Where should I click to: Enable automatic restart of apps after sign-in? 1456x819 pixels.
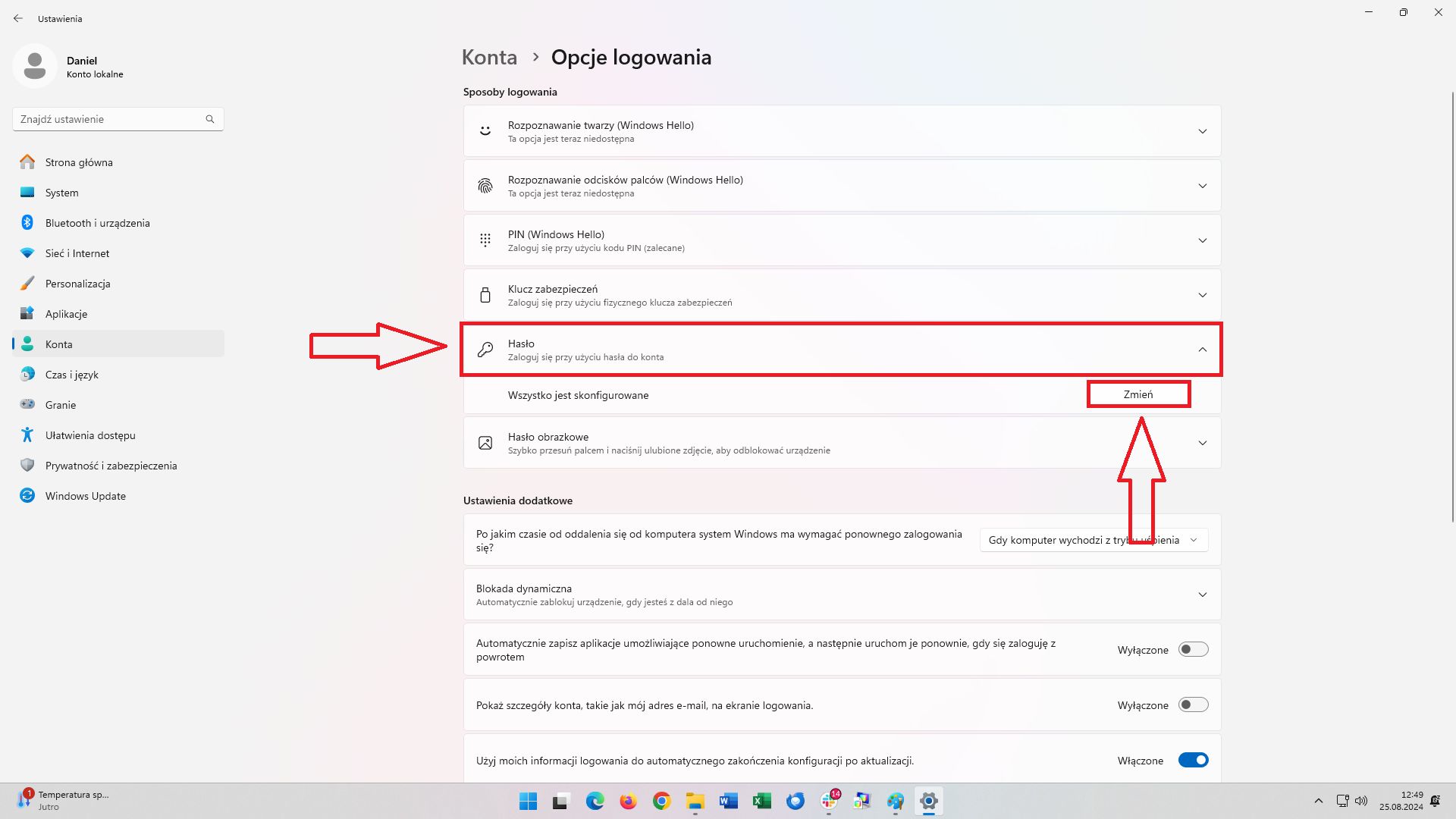tap(1193, 649)
